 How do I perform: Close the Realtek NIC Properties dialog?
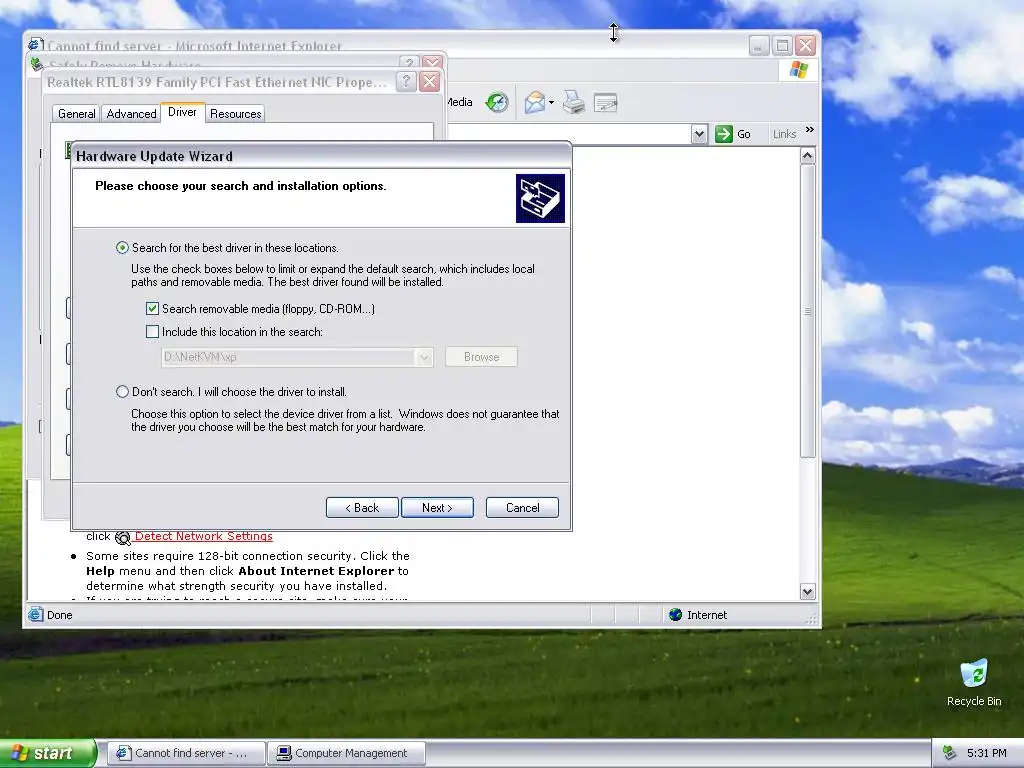pos(429,82)
